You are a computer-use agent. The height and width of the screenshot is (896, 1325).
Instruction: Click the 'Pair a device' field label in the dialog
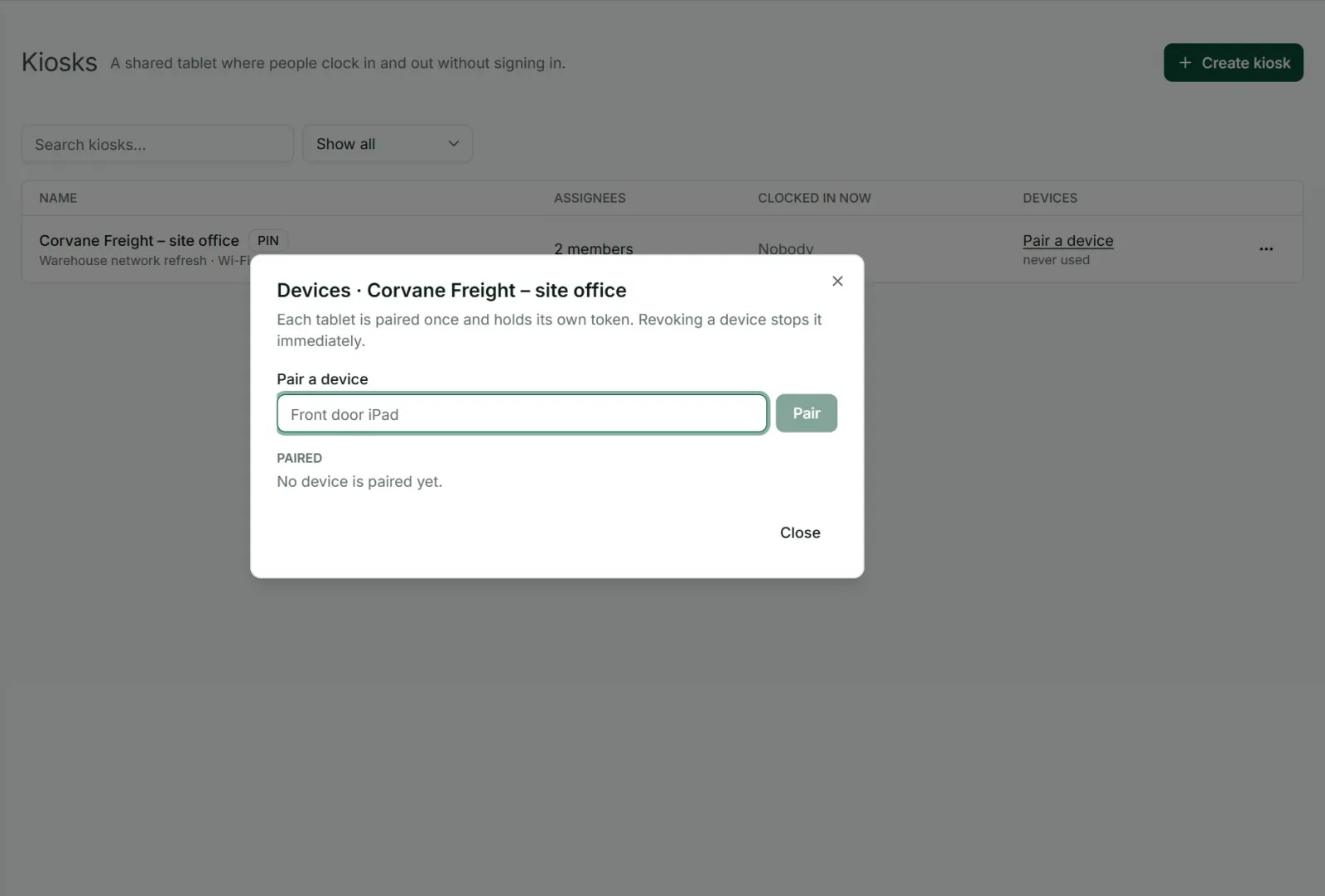(x=322, y=379)
